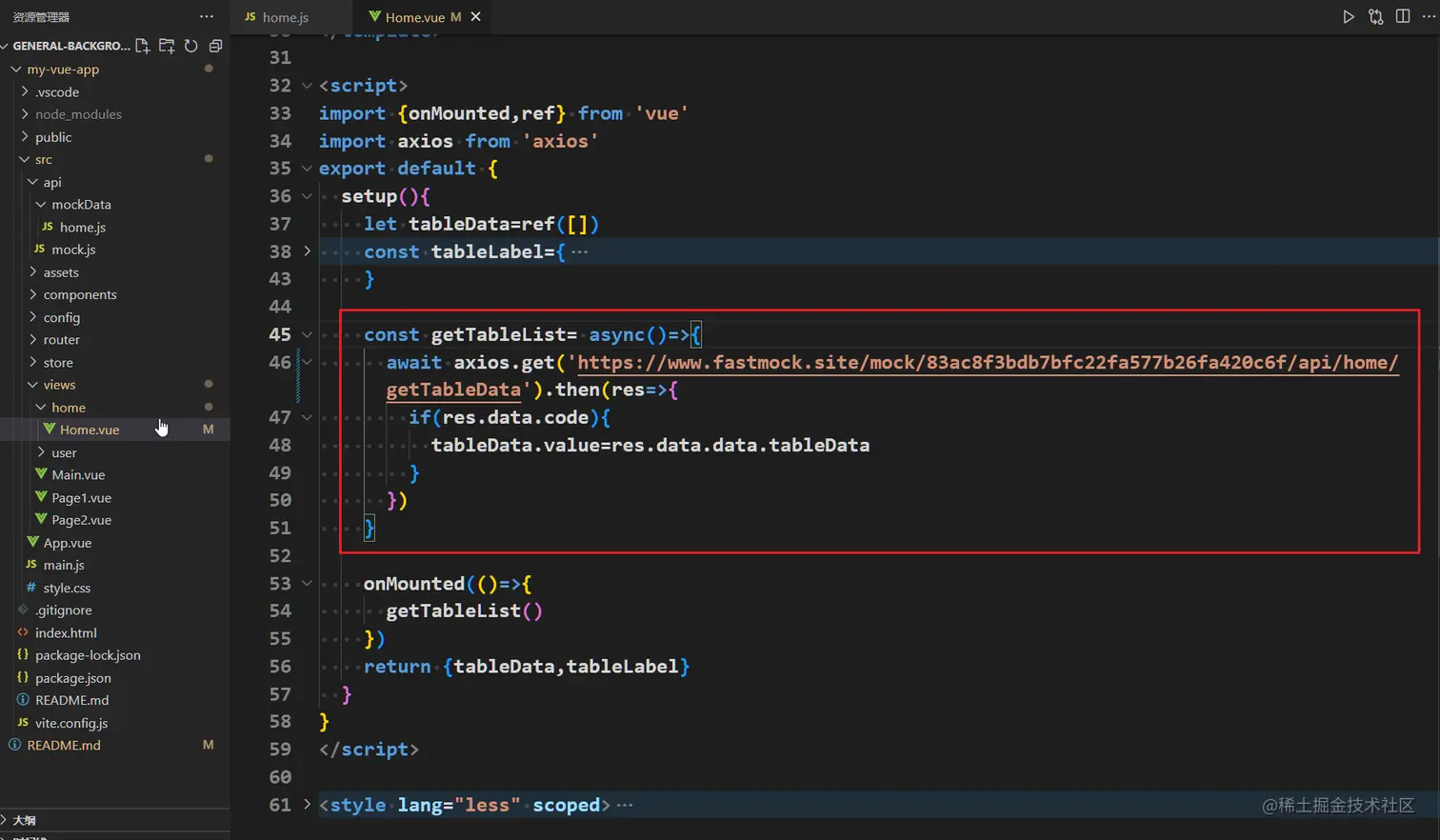Click the fastmock.site URL link in code
Screen dimensions: 1440x840
pos(988,362)
